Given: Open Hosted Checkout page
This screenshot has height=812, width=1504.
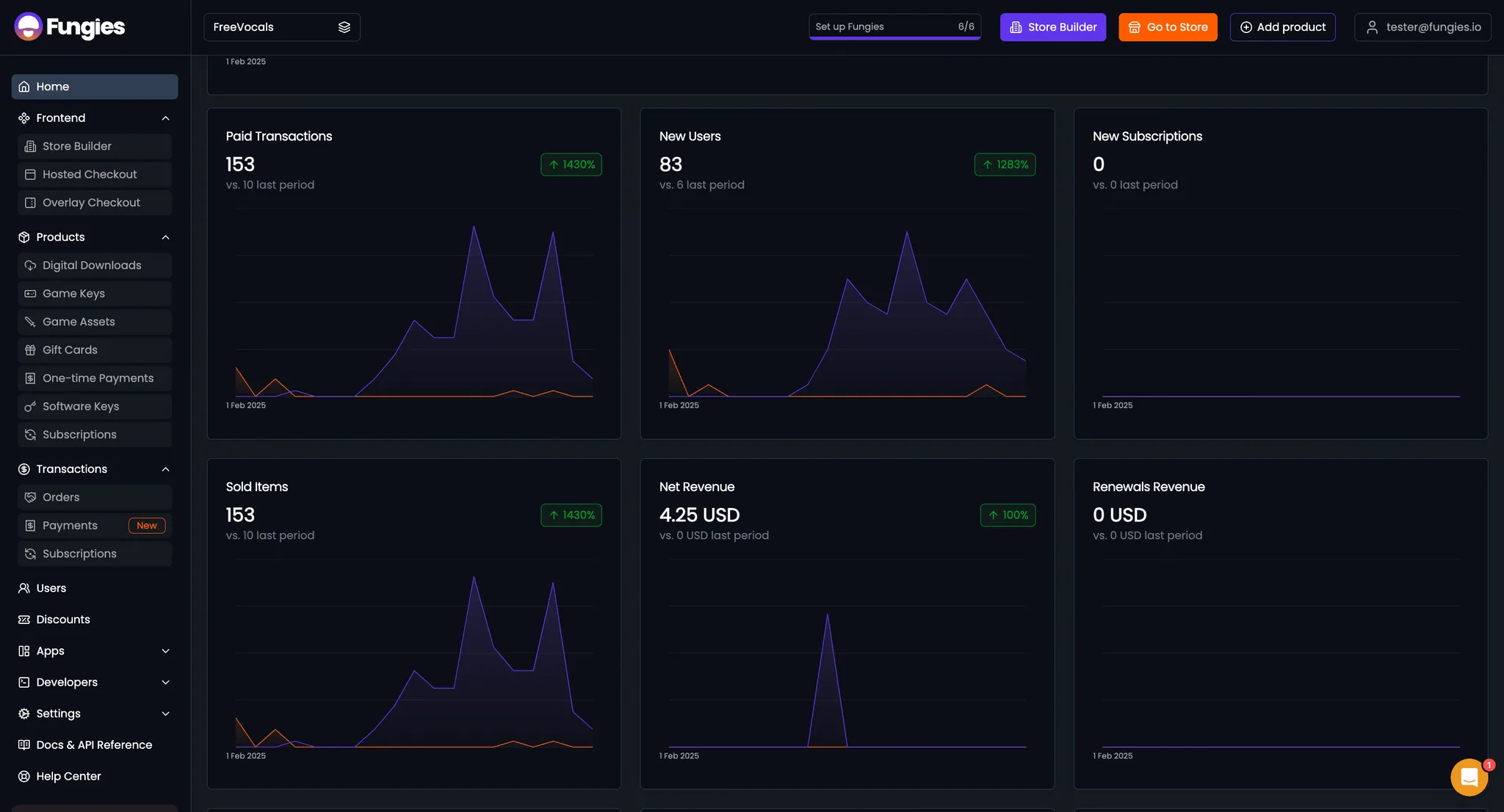Looking at the screenshot, I should pos(95,175).
